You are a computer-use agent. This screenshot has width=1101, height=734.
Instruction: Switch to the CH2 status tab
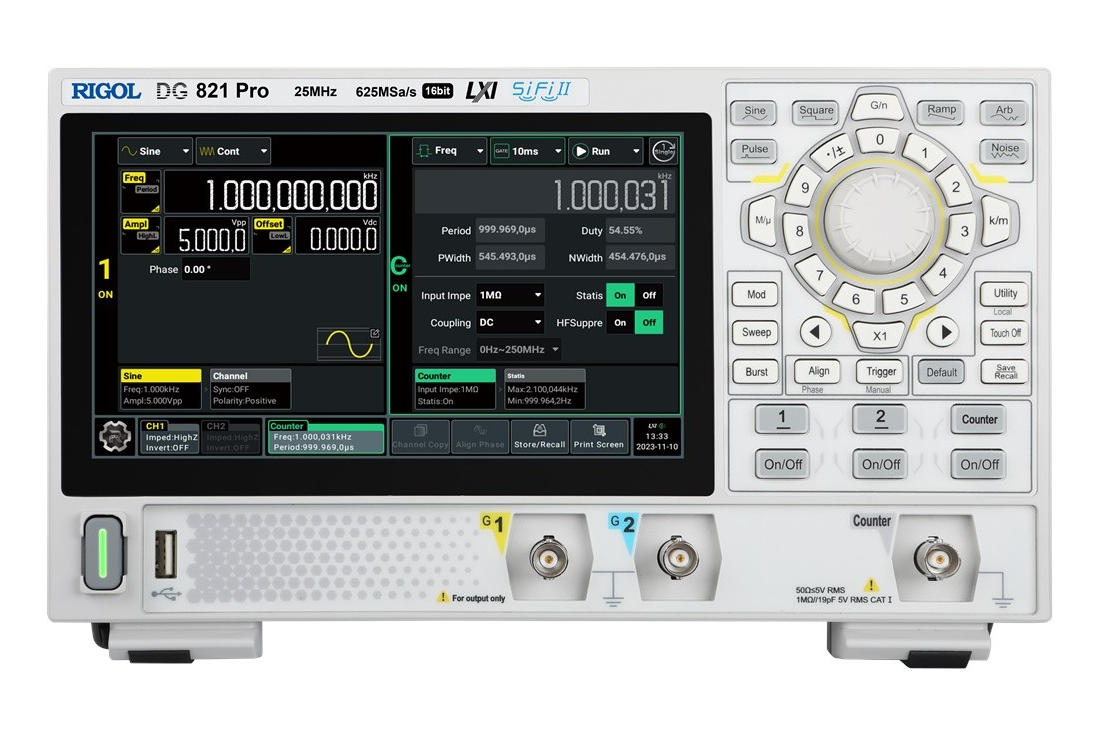(231, 437)
